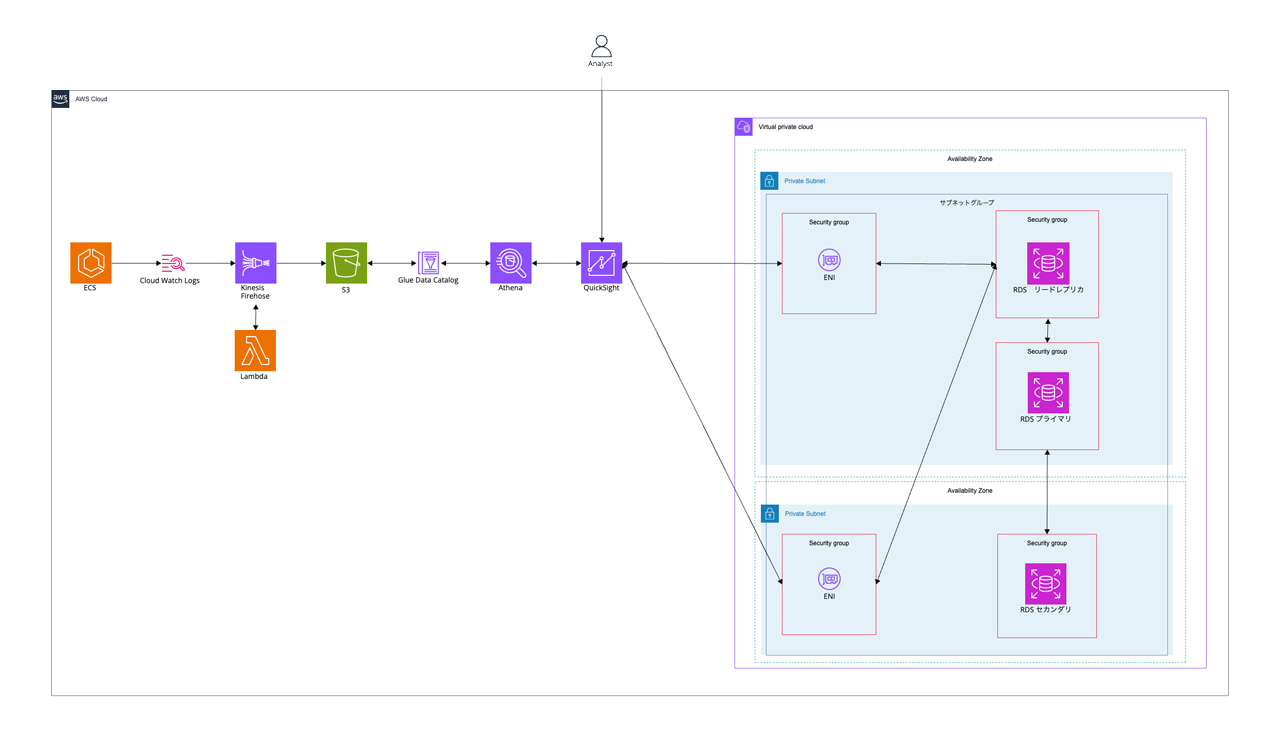
Task: Click "Security group" label above the RDS セカンダリ icon
Action: pos(1047,544)
